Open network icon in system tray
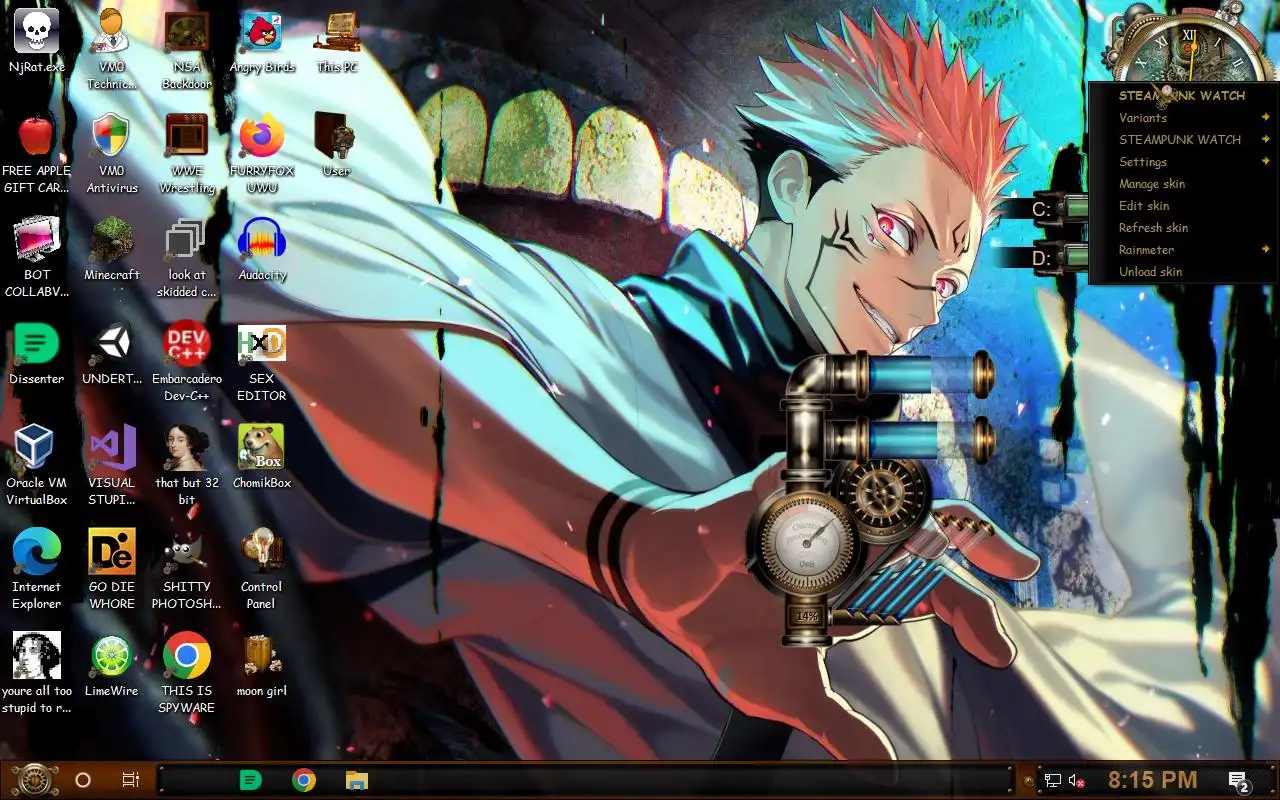Screen dimensions: 1280x800 1052,780
